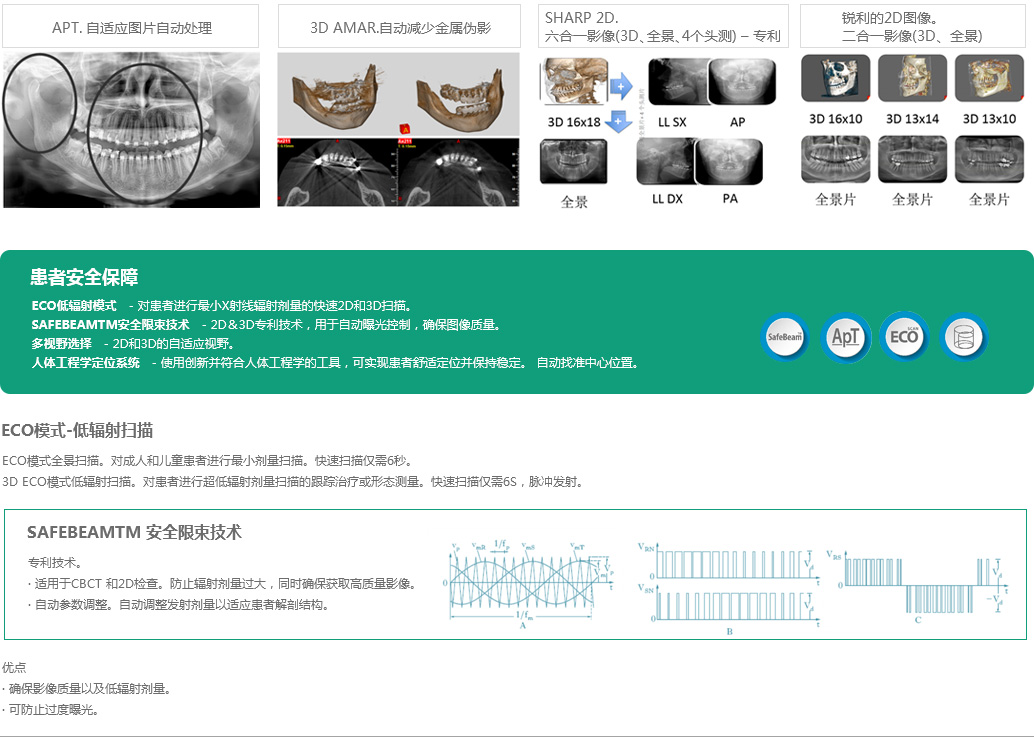Click the SAFEBEAMTM 安全限束技术 heading

(134, 532)
